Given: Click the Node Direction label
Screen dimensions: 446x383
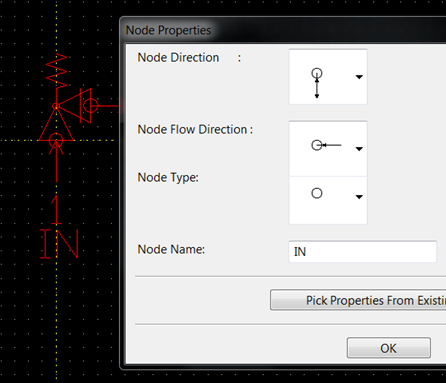Looking at the screenshot, I should coord(178,57).
